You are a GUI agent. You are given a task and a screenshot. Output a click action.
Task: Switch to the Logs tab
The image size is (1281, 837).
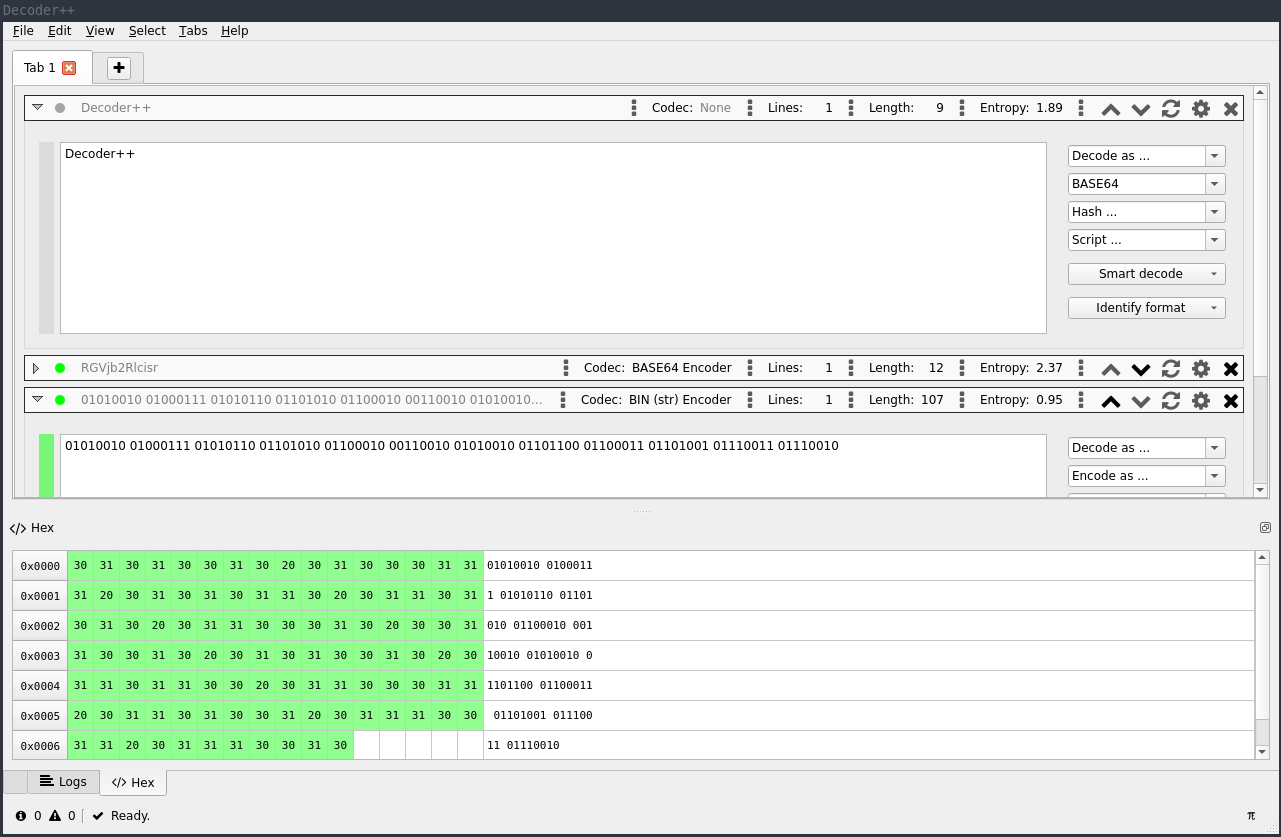(63, 782)
